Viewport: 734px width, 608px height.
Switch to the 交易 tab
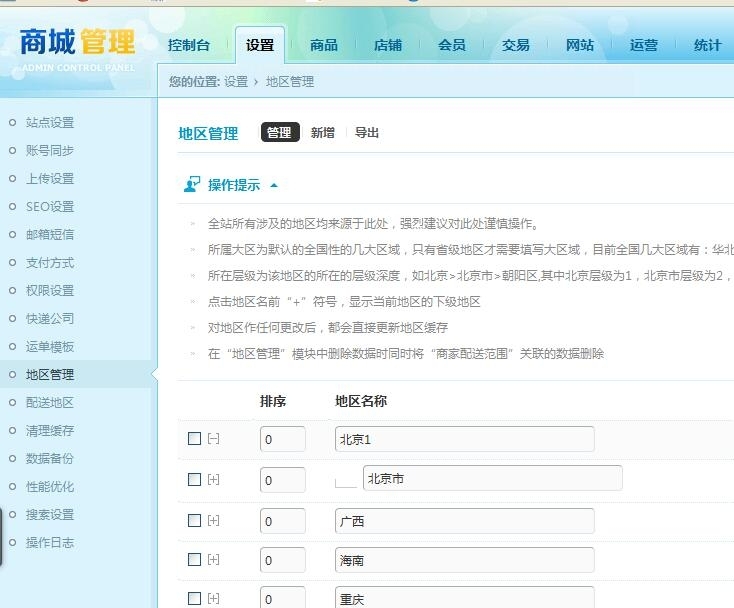[516, 45]
